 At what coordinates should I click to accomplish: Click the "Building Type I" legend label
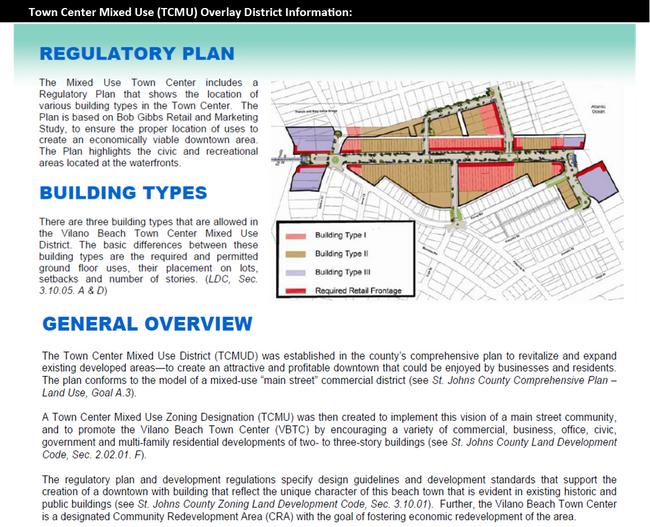coord(343,235)
